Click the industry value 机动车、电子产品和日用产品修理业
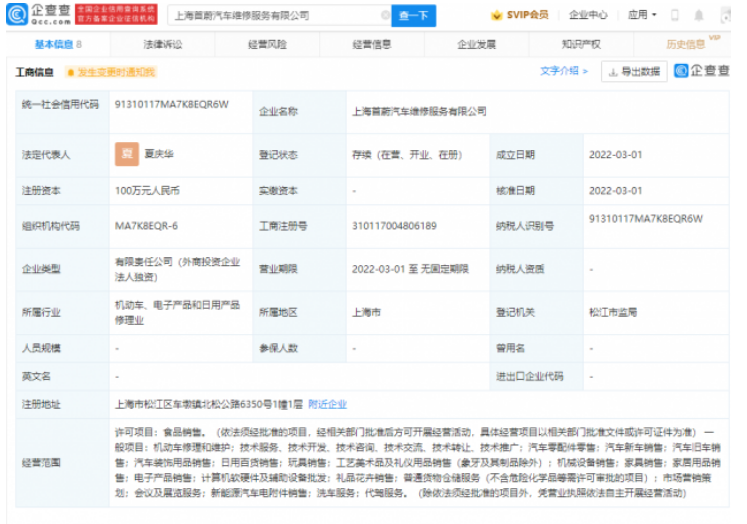747x524 pixels. tap(177, 312)
